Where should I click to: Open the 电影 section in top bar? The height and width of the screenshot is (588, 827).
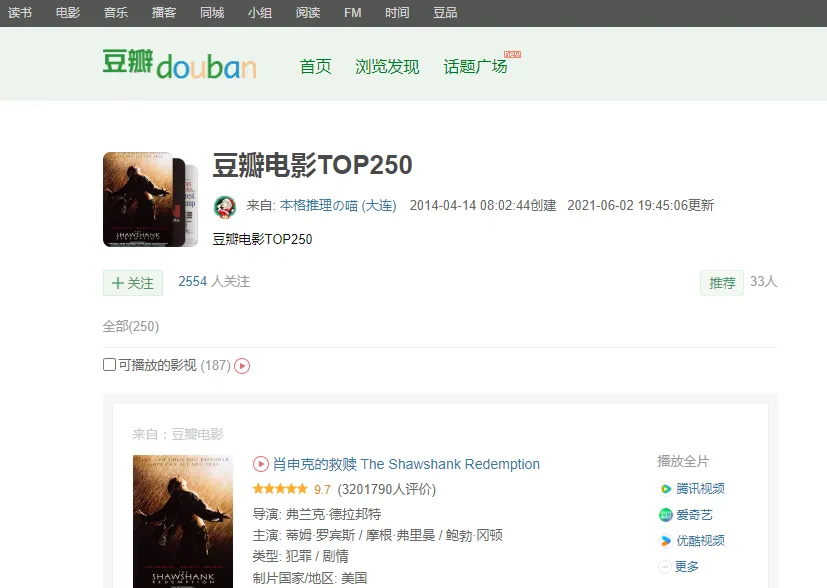click(x=68, y=13)
